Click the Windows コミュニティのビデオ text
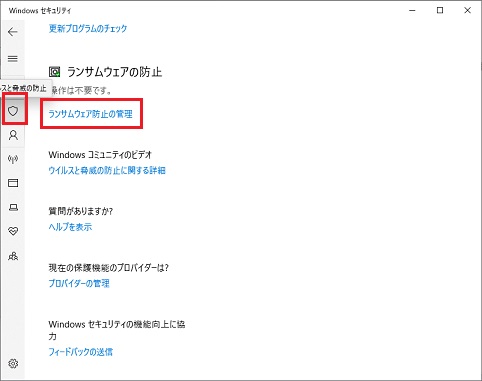The width and height of the screenshot is (482, 381). 100,155
